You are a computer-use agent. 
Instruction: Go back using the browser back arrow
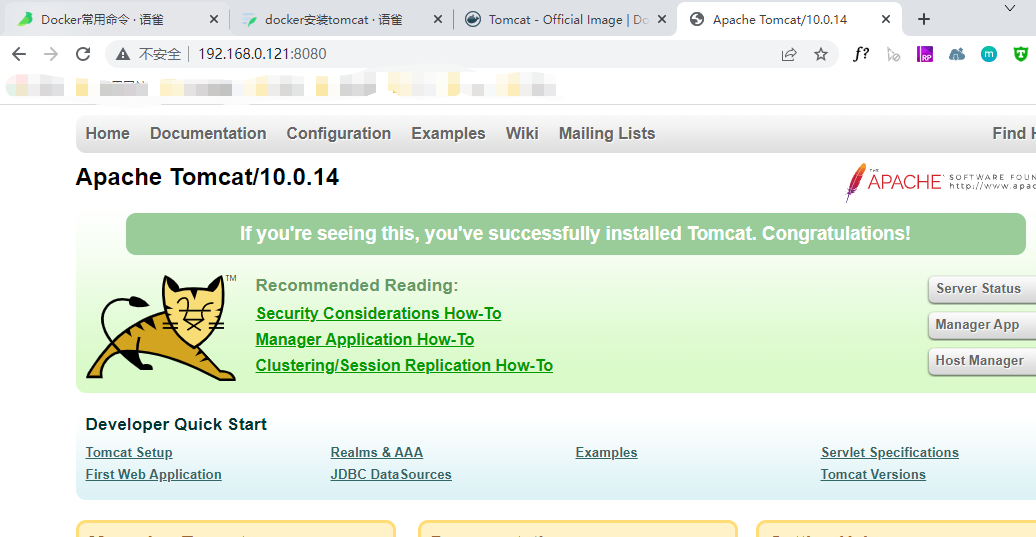click(19, 54)
